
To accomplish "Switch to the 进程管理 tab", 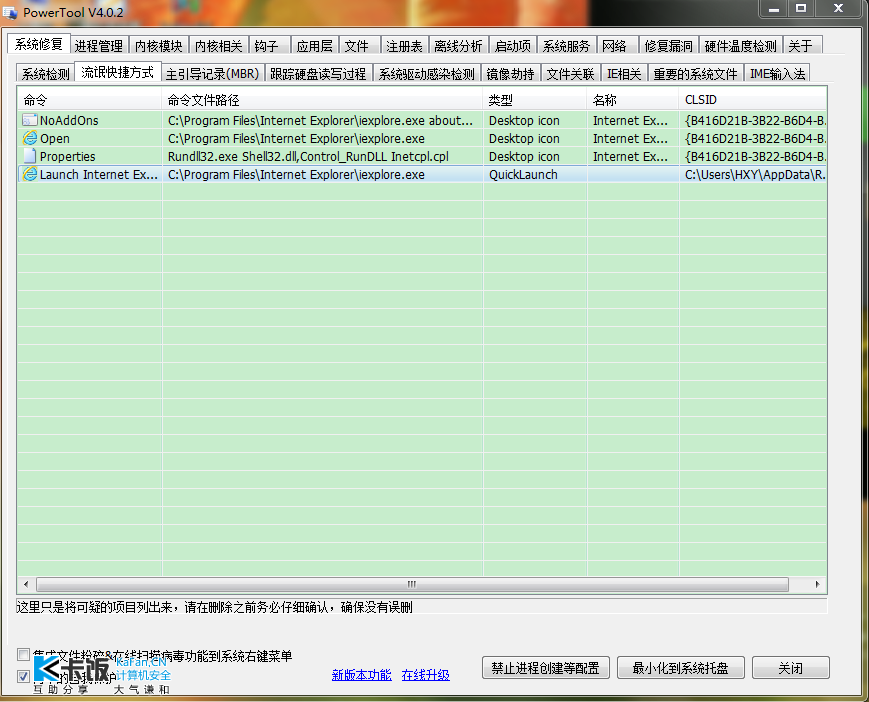I will [99, 46].
